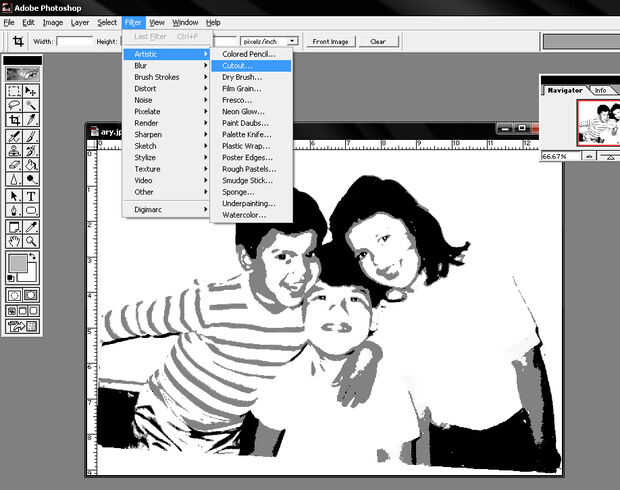The image size is (620, 490).
Task: Switch to the Info tab
Action: 600,91
